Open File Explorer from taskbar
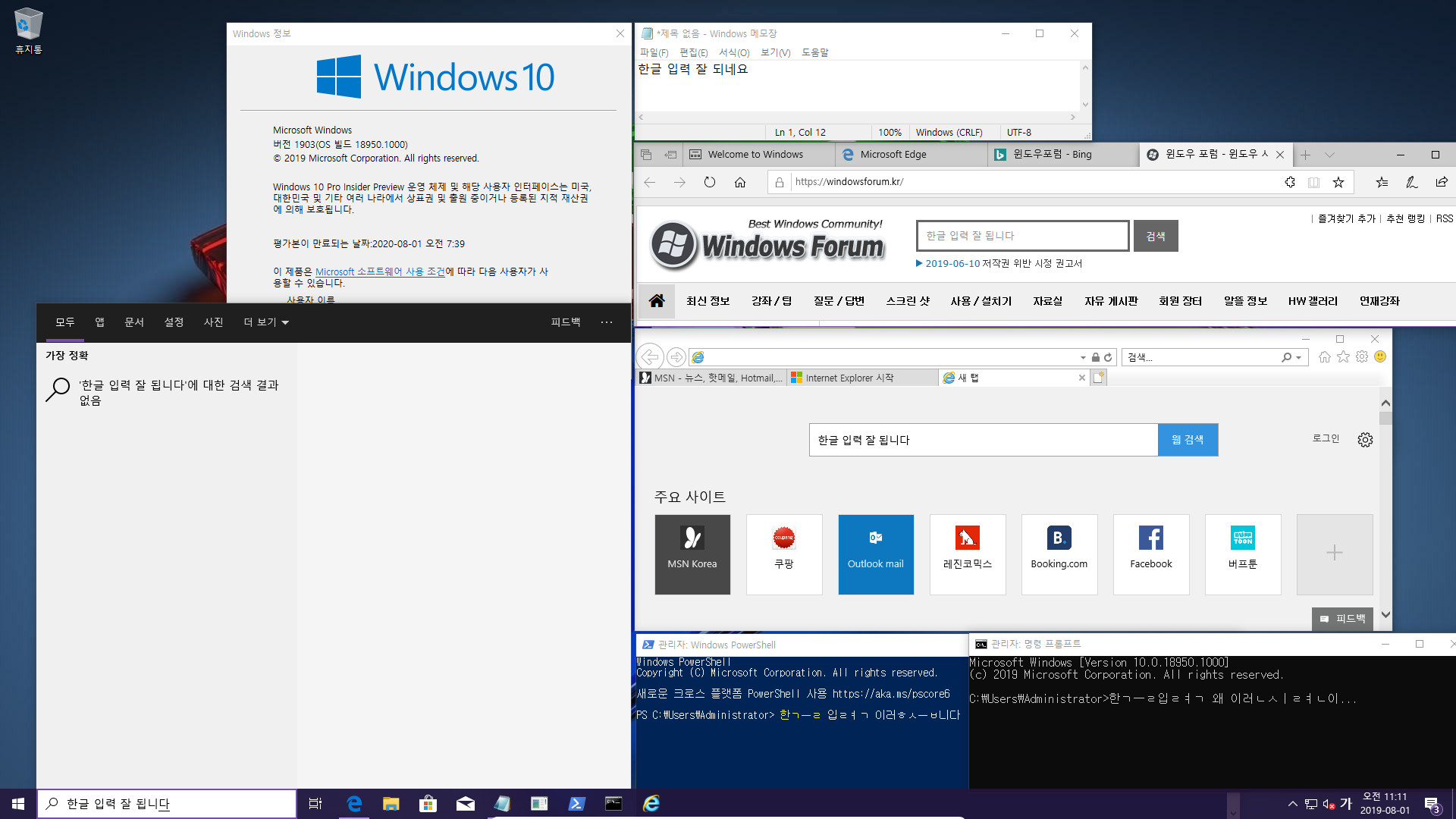Viewport: 1456px width, 819px height. [391, 804]
